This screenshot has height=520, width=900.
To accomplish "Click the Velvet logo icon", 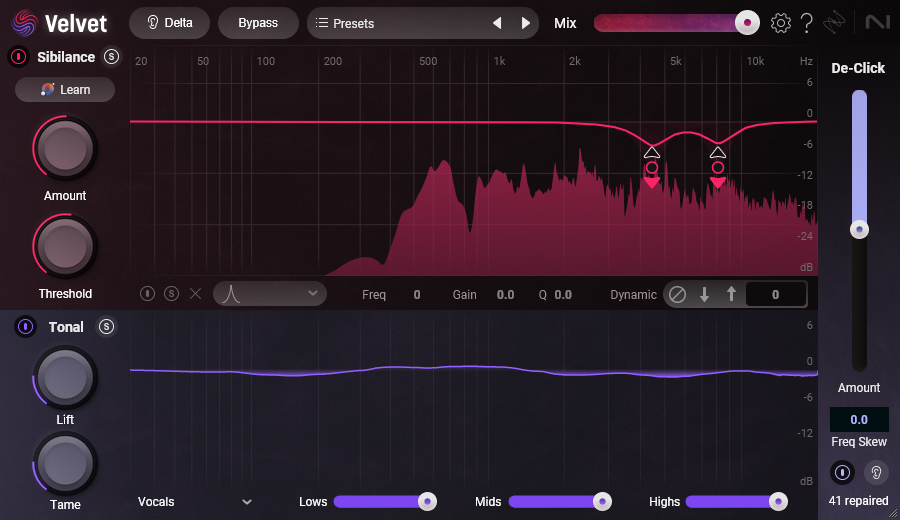I will click(25, 23).
